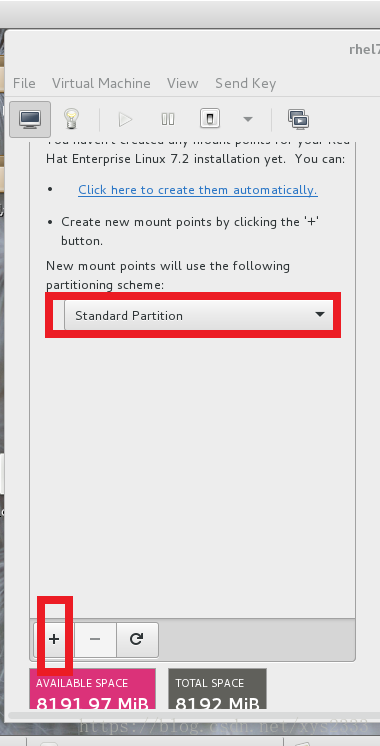Add a new mount point with plus button

point(54,639)
